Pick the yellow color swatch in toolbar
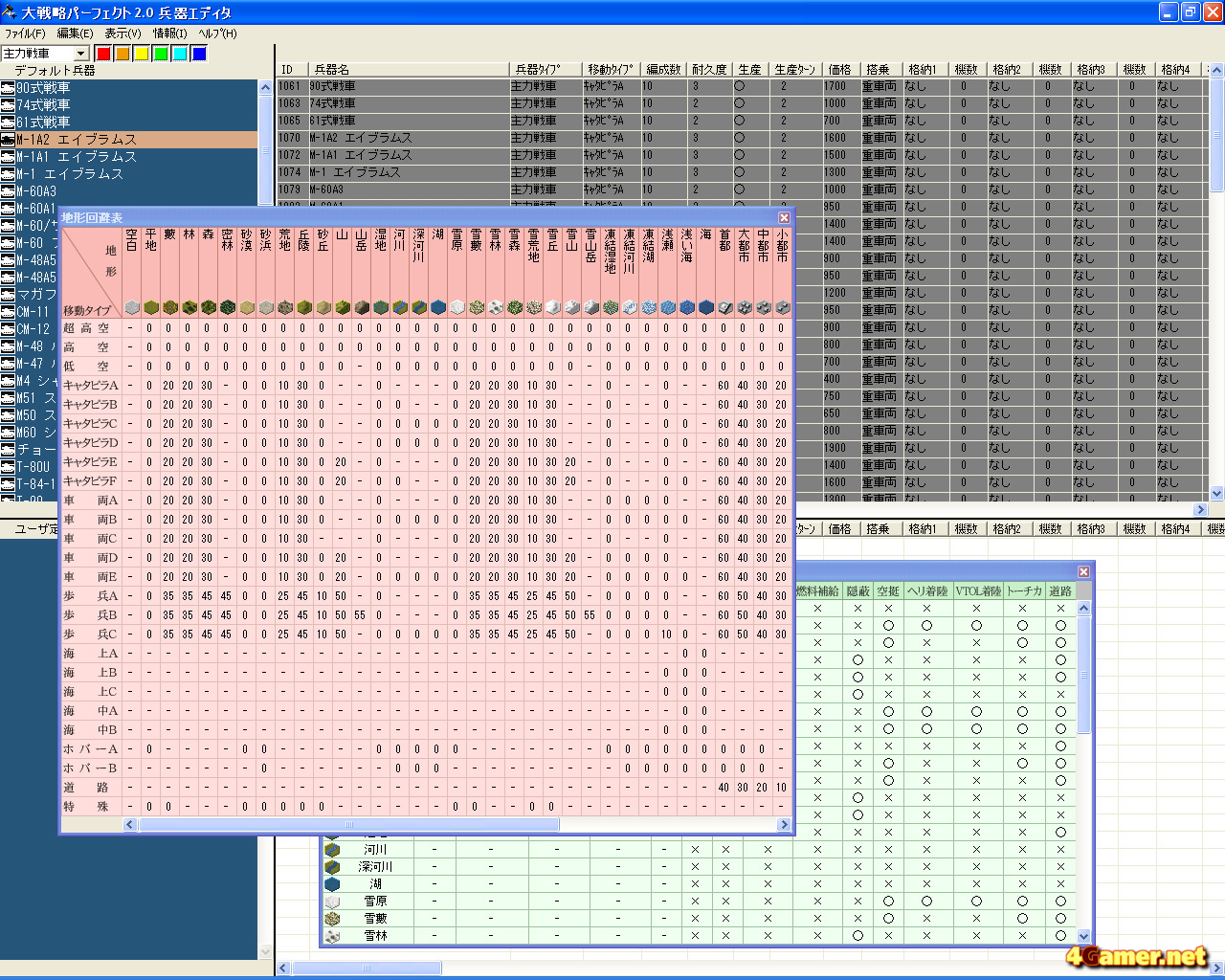The width and height of the screenshot is (1225, 980). click(x=142, y=54)
